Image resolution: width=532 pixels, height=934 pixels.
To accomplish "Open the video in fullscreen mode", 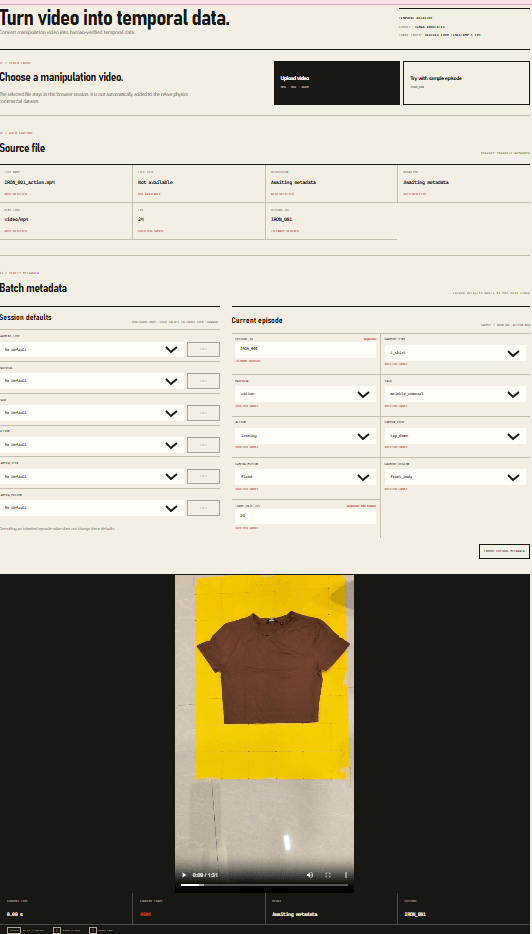I will [x=328, y=874].
